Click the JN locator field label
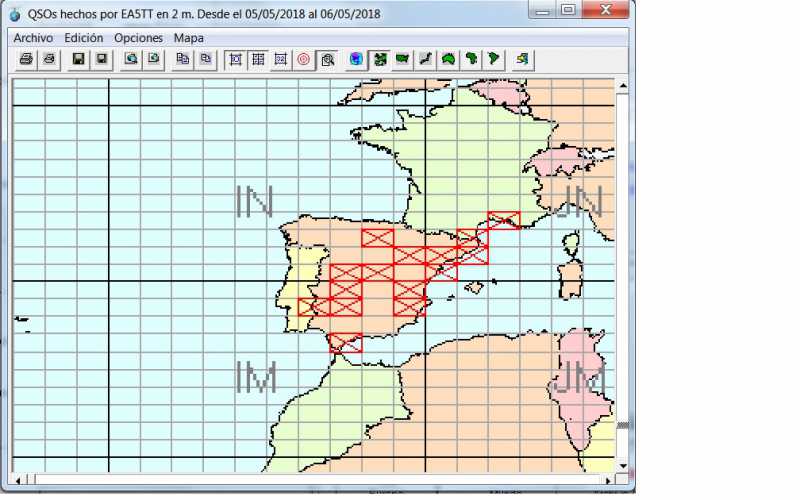Screen dimensions: 800x500 pos(577,201)
